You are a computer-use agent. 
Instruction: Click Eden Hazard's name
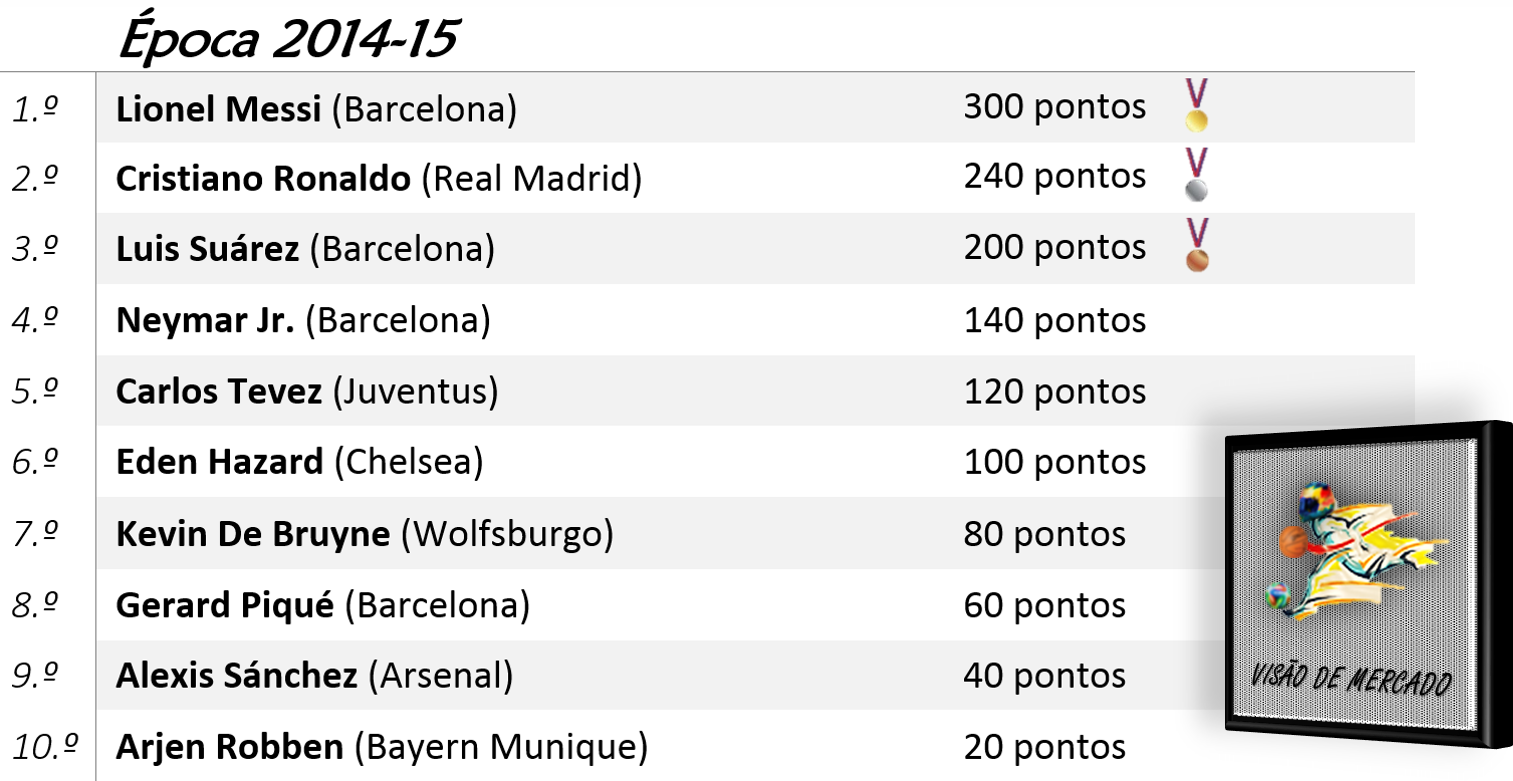(220, 462)
